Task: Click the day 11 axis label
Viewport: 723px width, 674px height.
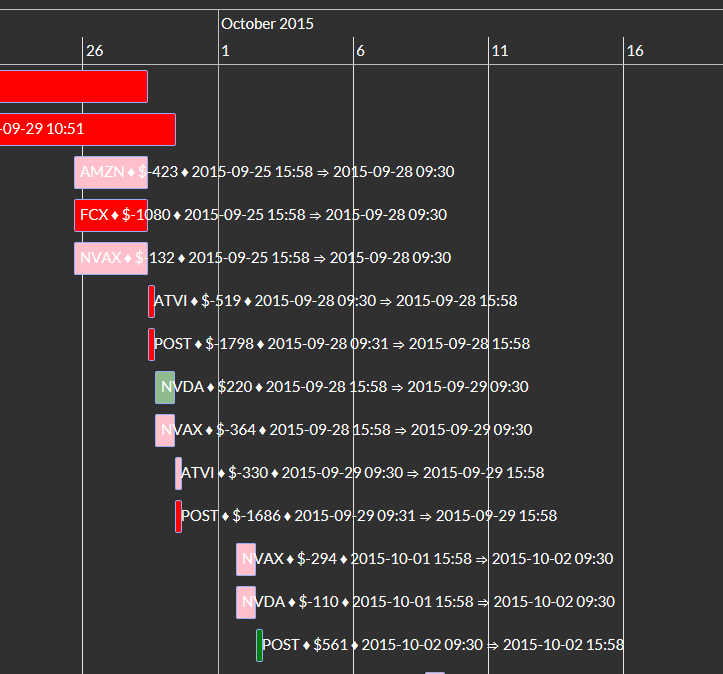Action: [x=500, y=51]
